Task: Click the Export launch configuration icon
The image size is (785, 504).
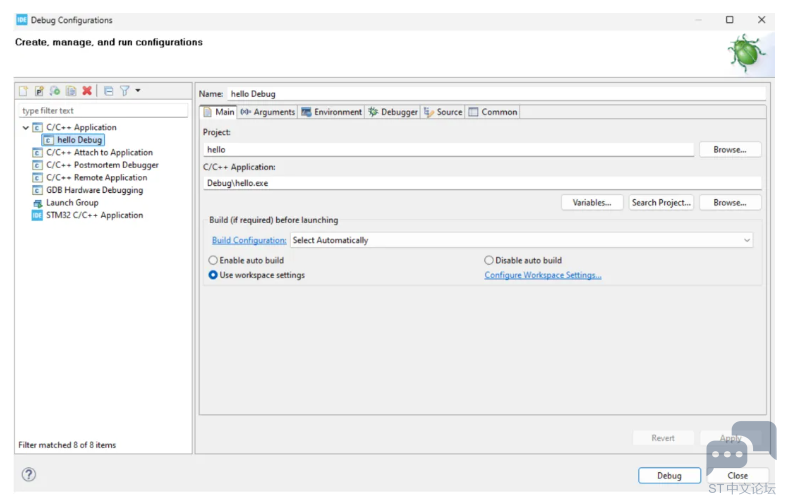Action: (55, 91)
